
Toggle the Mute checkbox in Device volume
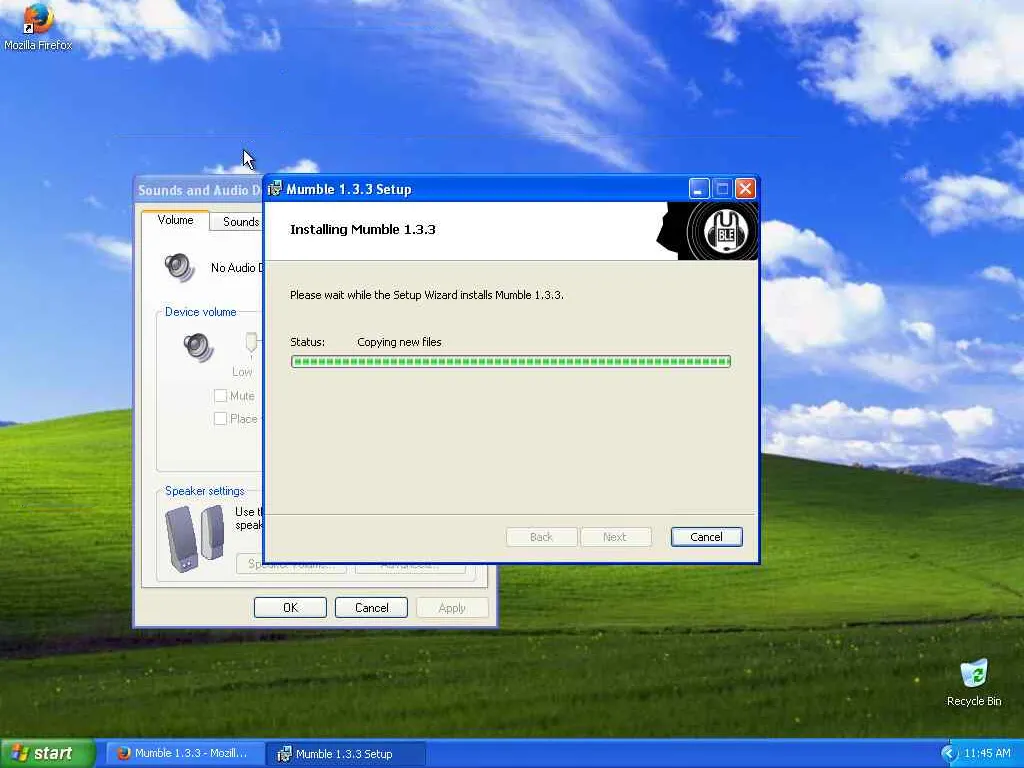coord(221,396)
